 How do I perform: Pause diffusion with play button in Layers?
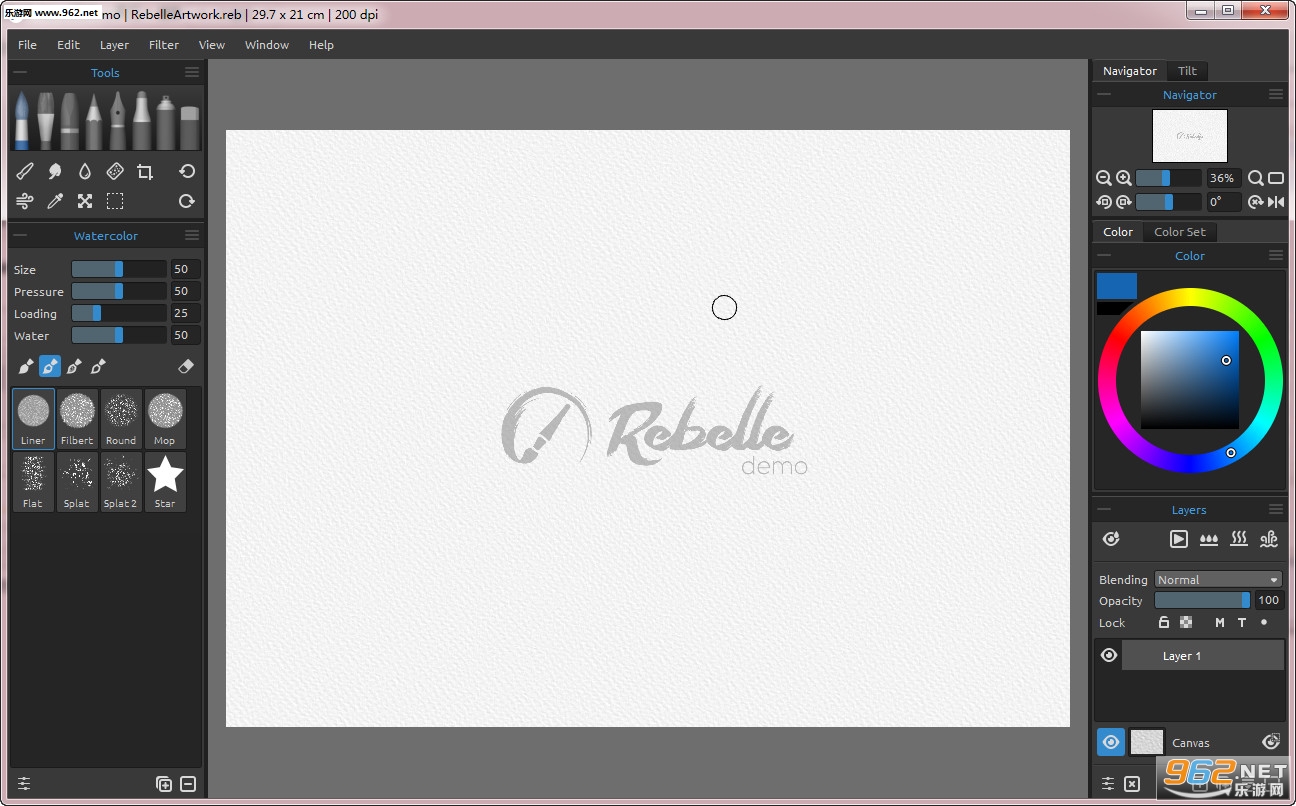pos(1179,539)
